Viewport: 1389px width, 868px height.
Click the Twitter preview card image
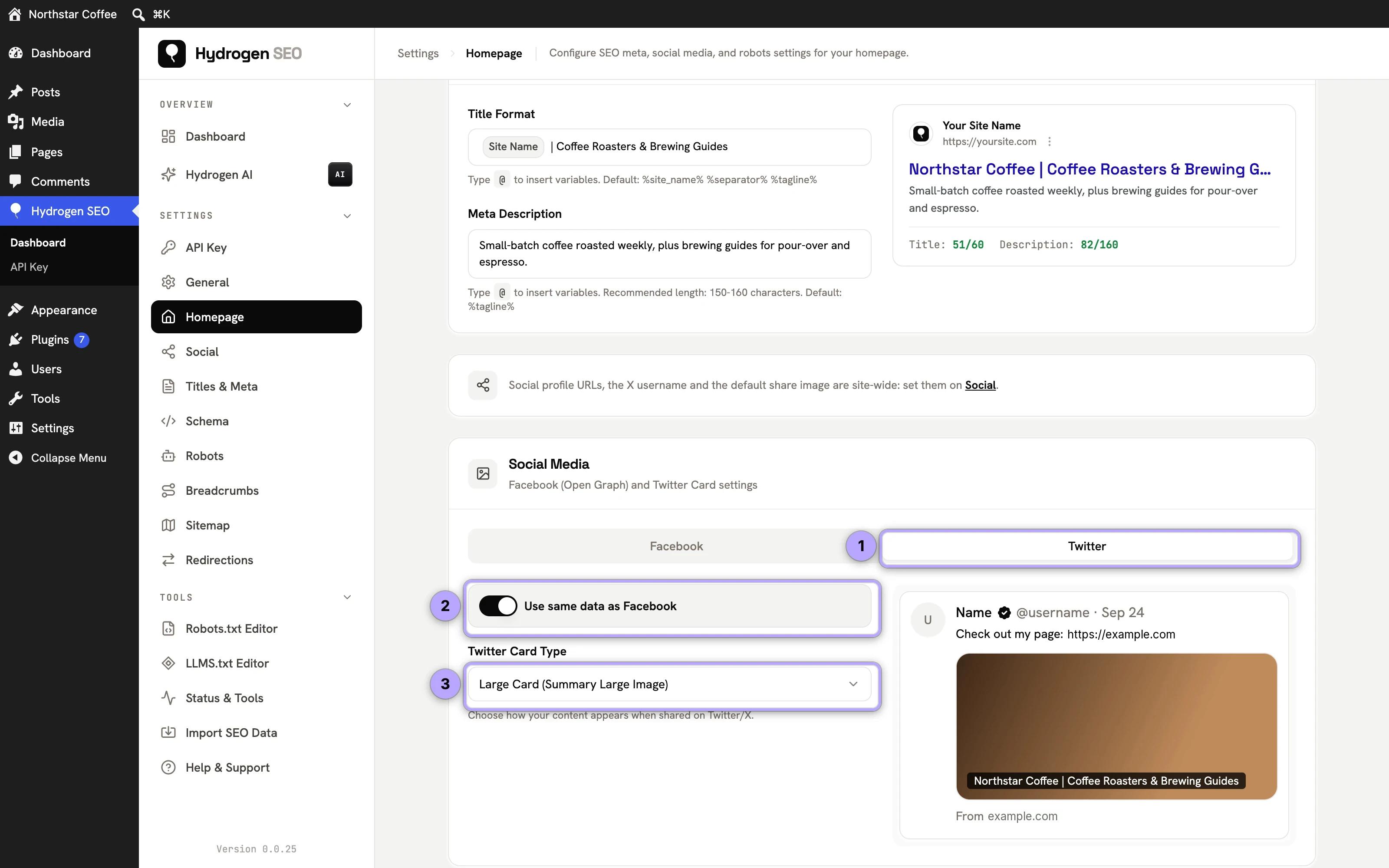point(1116,726)
